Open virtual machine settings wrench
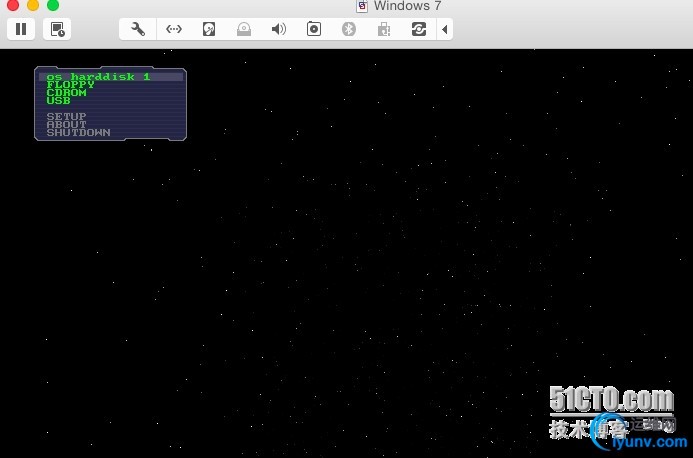Image resolution: width=693 pixels, height=458 pixels. point(138,29)
